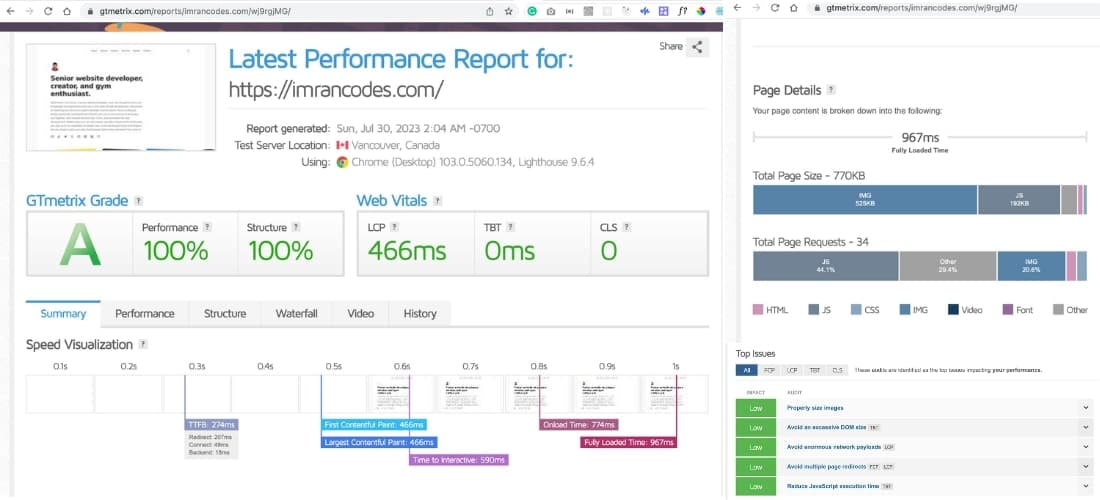Click the Font legend color swatch
The height and width of the screenshot is (500, 1100).
point(1007,309)
